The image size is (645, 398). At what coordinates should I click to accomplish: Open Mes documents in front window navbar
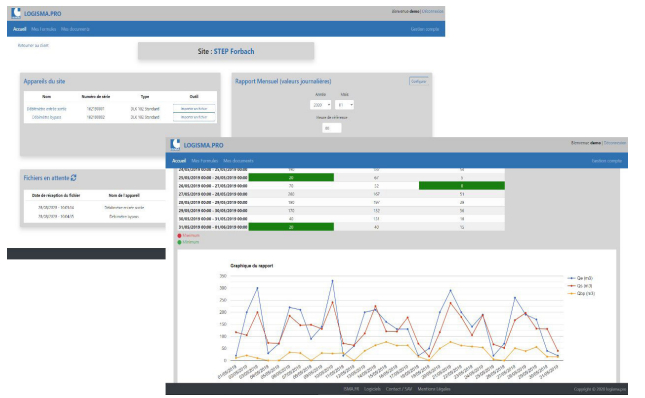(239, 161)
